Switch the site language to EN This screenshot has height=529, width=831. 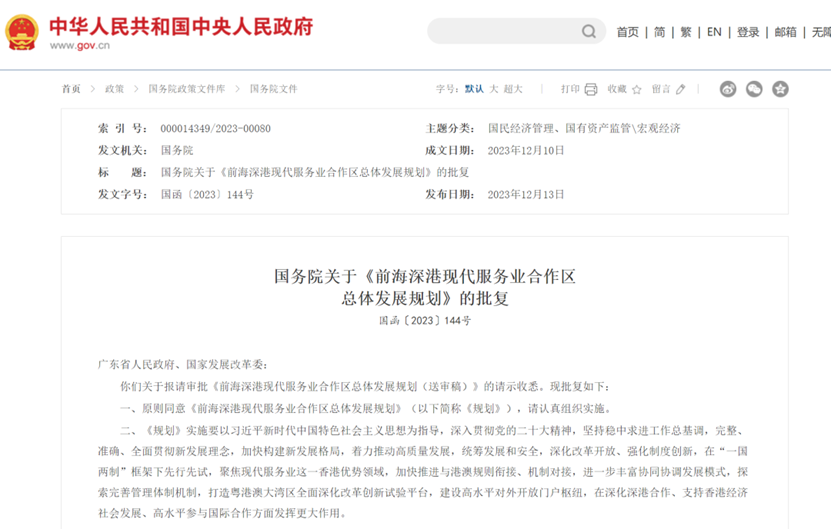(x=714, y=32)
